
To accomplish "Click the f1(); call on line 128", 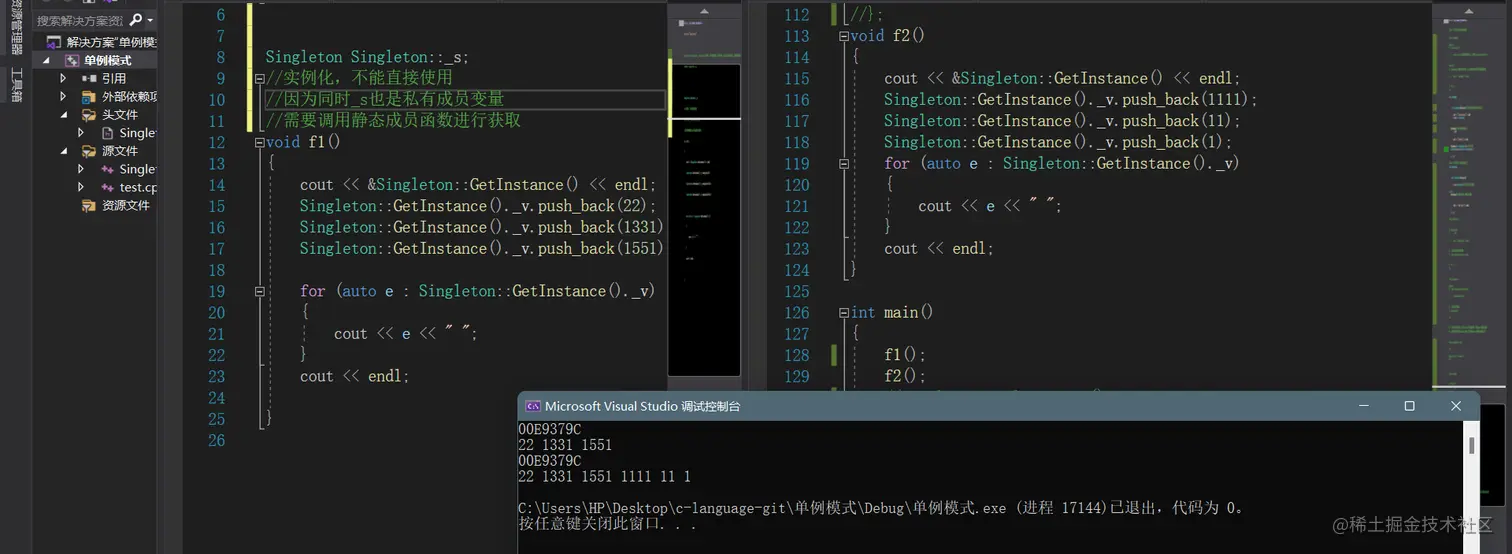I will pyautogui.click(x=905, y=355).
